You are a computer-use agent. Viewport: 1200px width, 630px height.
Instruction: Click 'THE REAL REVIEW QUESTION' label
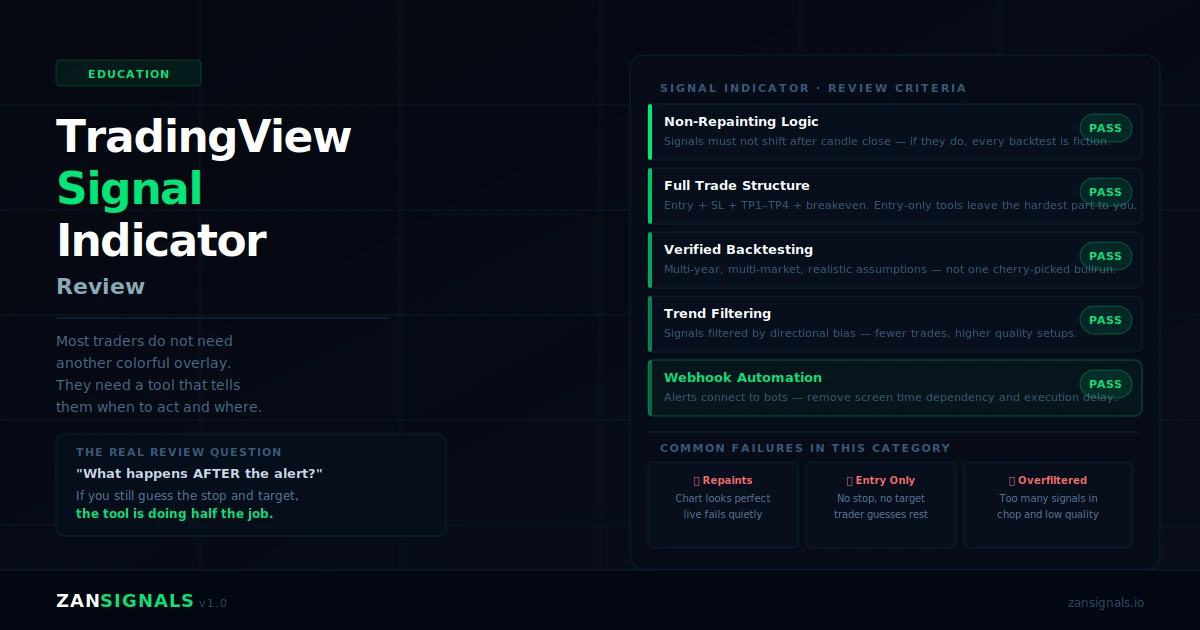(179, 452)
